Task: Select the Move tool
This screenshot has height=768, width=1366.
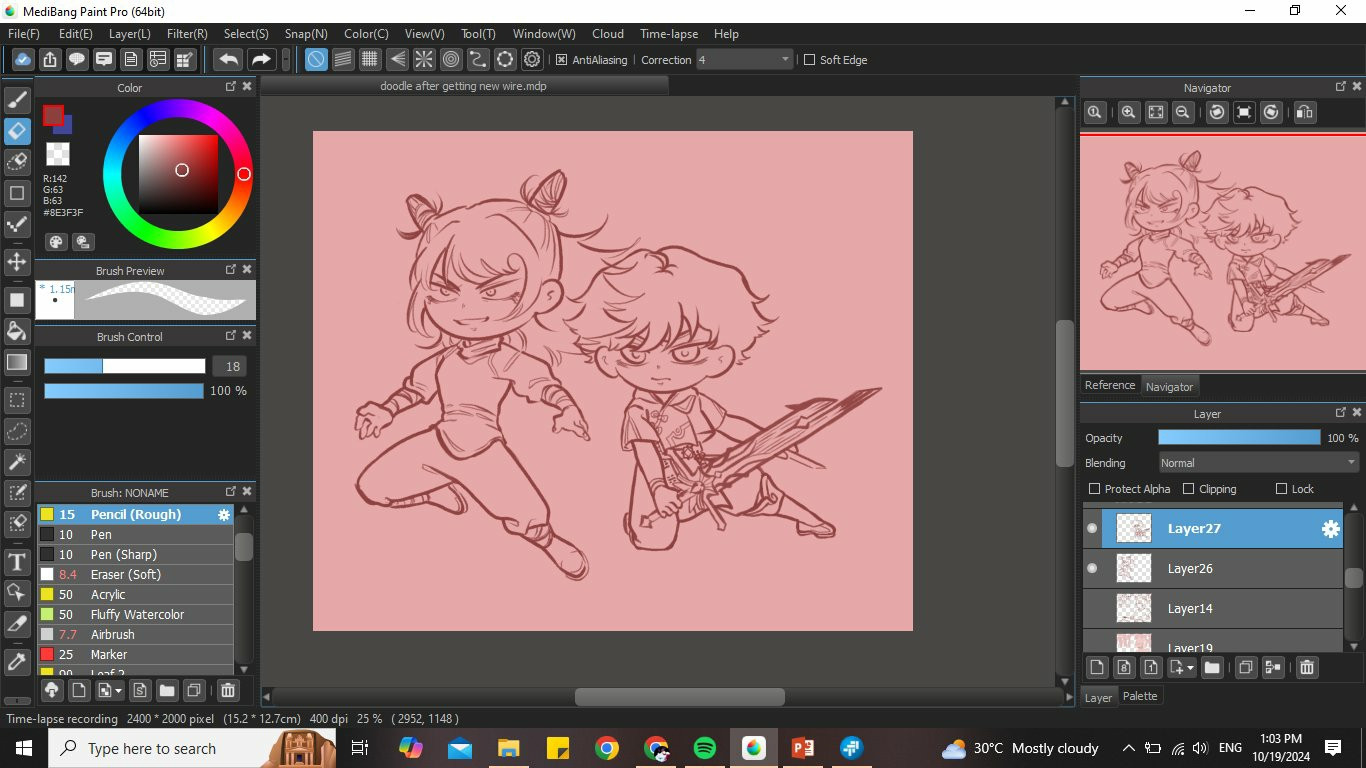Action: tap(17, 262)
